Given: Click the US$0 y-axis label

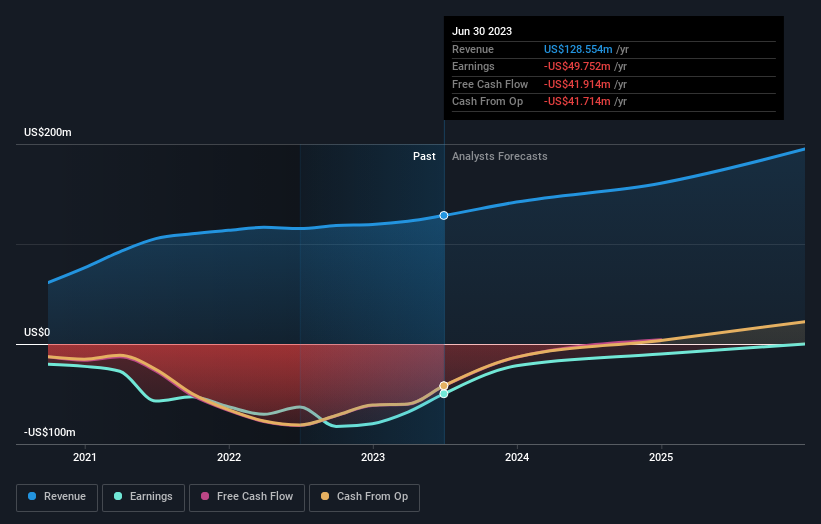Looking at the screenshot, I should tap(37, 332).
